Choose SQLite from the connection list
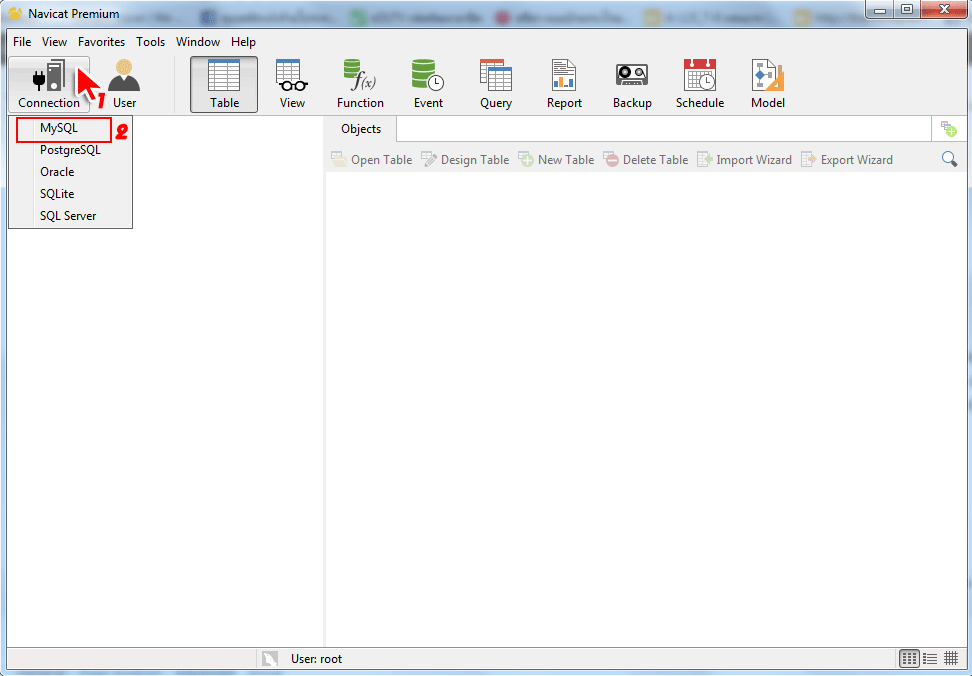The image size is (972, 676). tap(70, 194)
